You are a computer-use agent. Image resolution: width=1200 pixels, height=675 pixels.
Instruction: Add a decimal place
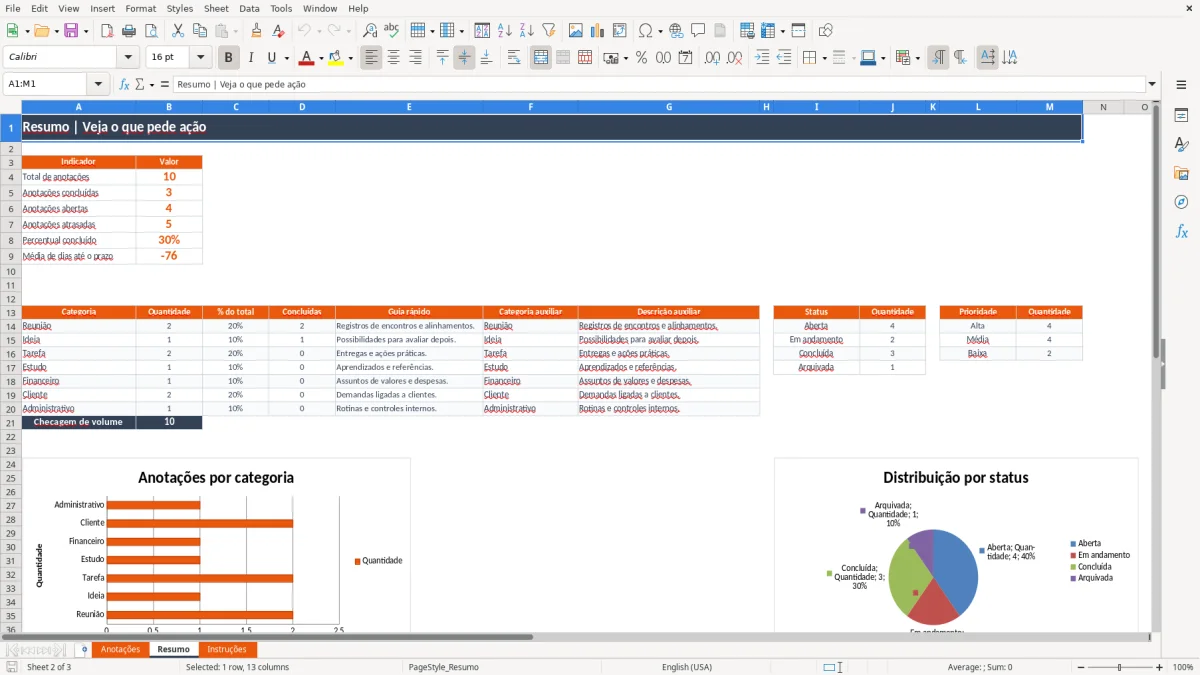pos(713,58)
